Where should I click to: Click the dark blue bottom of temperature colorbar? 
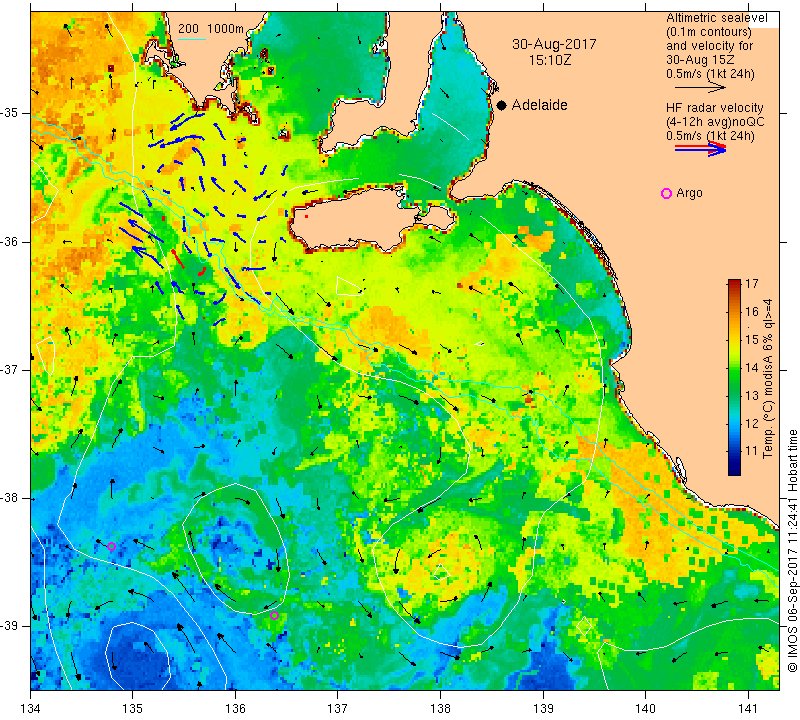(734, 471)
